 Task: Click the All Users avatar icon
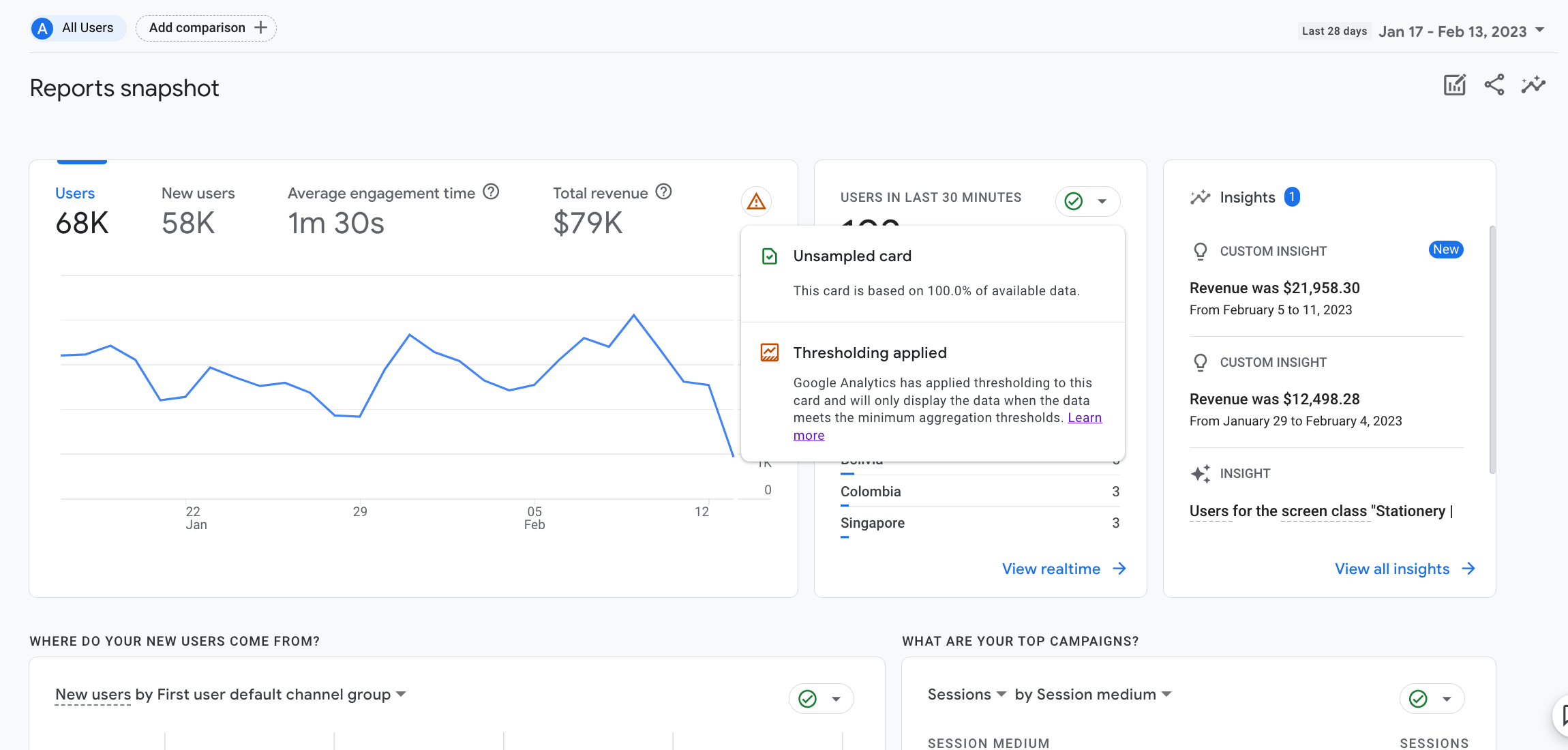pyautogui.click(x=42, y=28)
